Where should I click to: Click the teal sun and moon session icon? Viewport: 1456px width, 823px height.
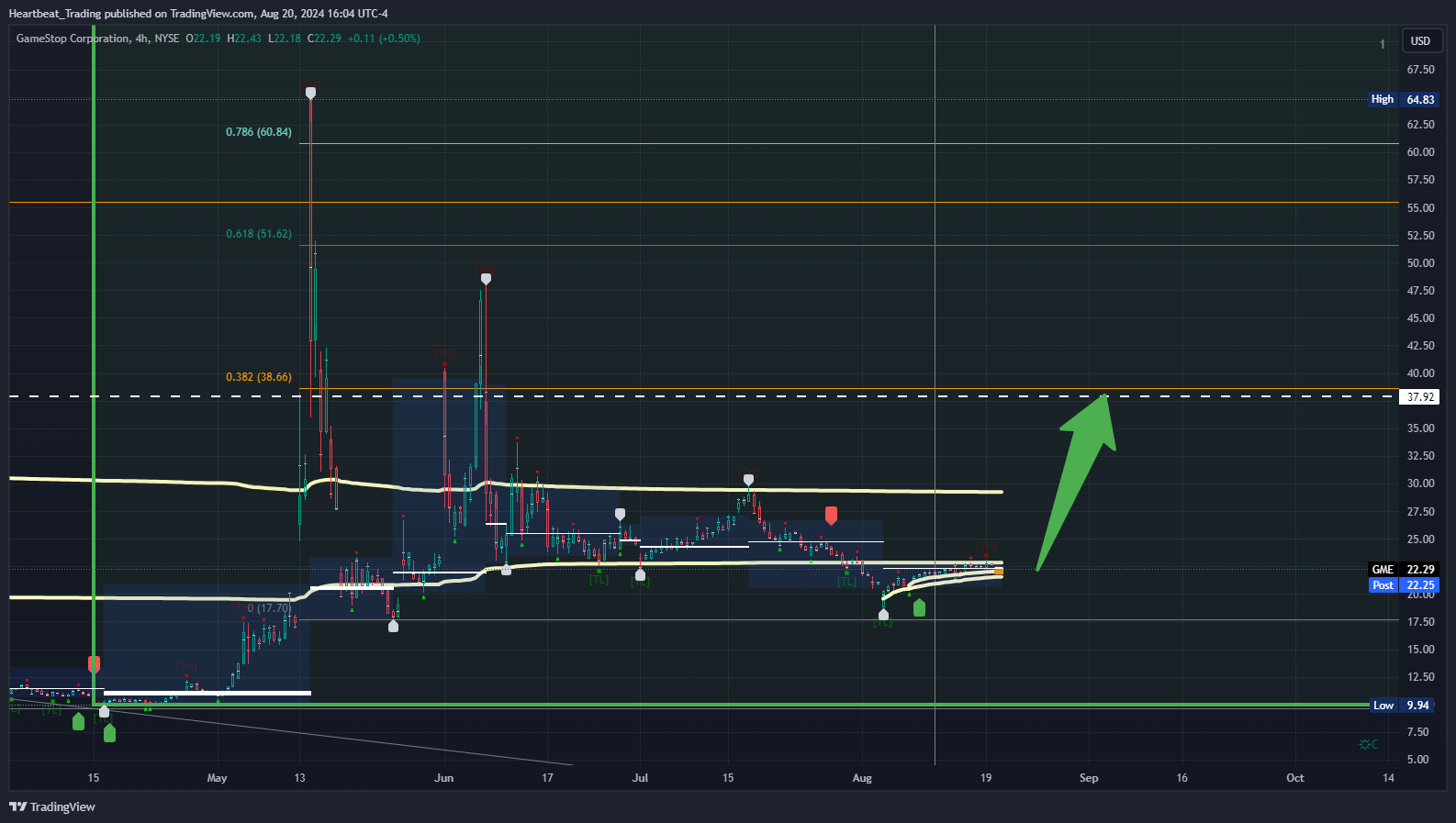tap(1368, 744)
